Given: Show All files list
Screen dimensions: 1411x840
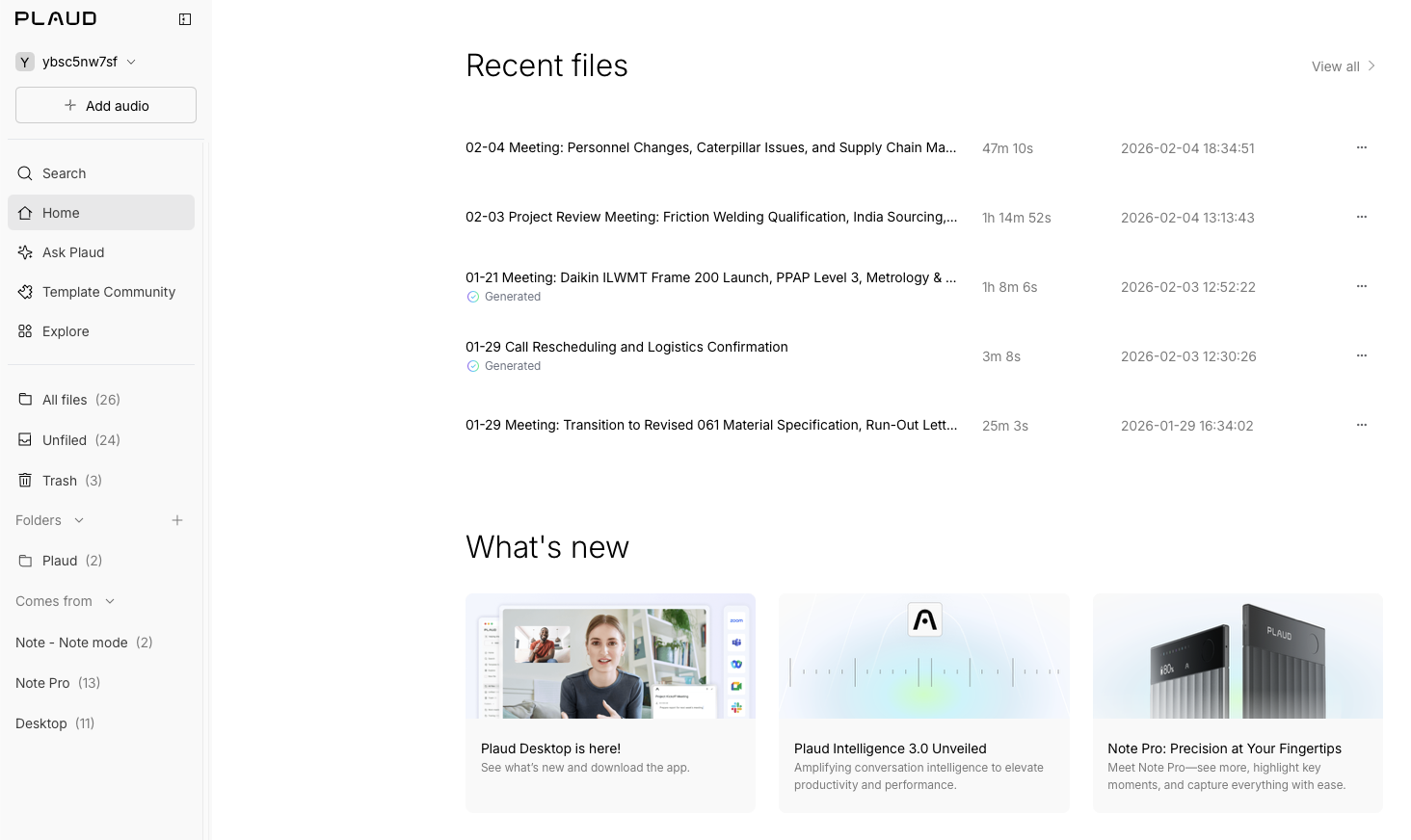Looking at the screenshot, I should click(66, 400).
